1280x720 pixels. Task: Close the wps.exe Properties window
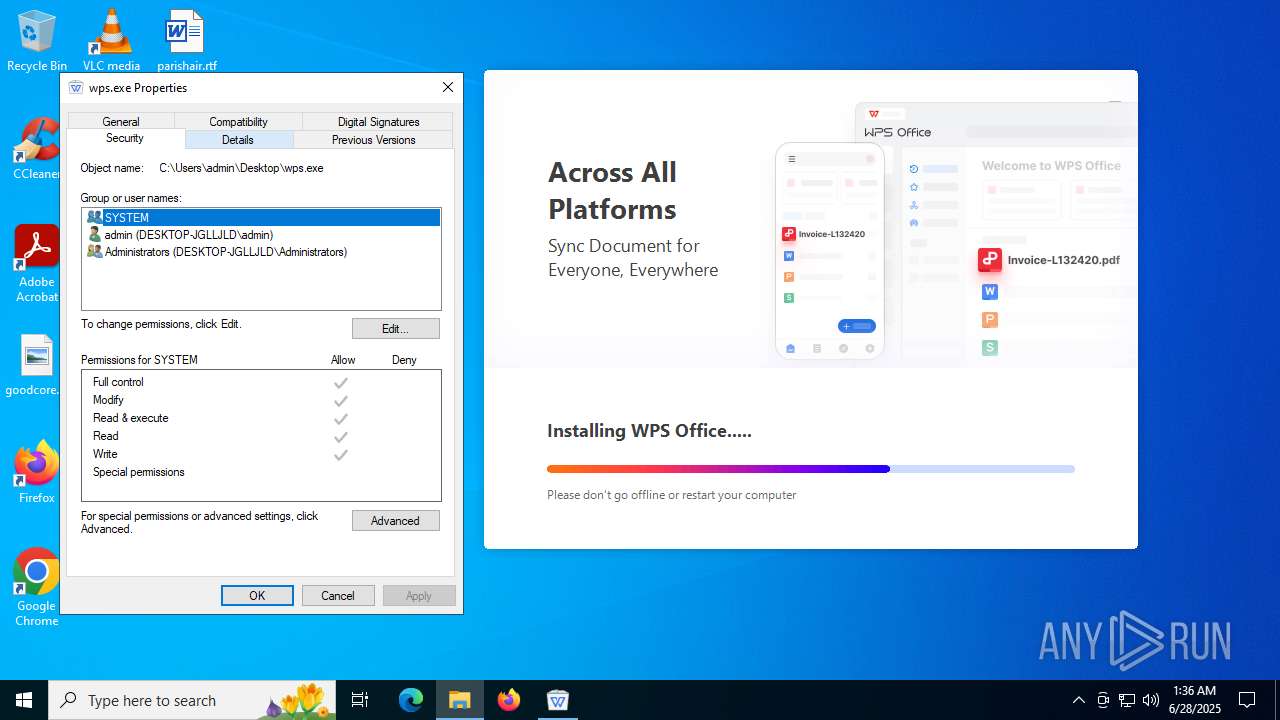[448, 87]
